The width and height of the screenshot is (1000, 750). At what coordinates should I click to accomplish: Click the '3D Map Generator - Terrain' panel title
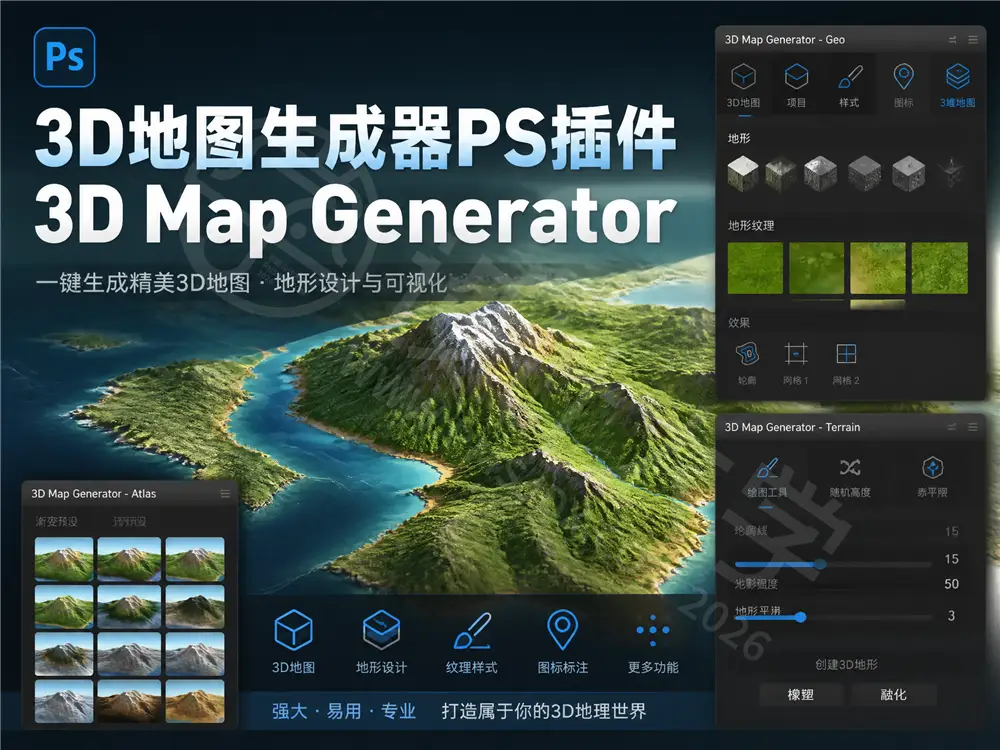point(793,427)
